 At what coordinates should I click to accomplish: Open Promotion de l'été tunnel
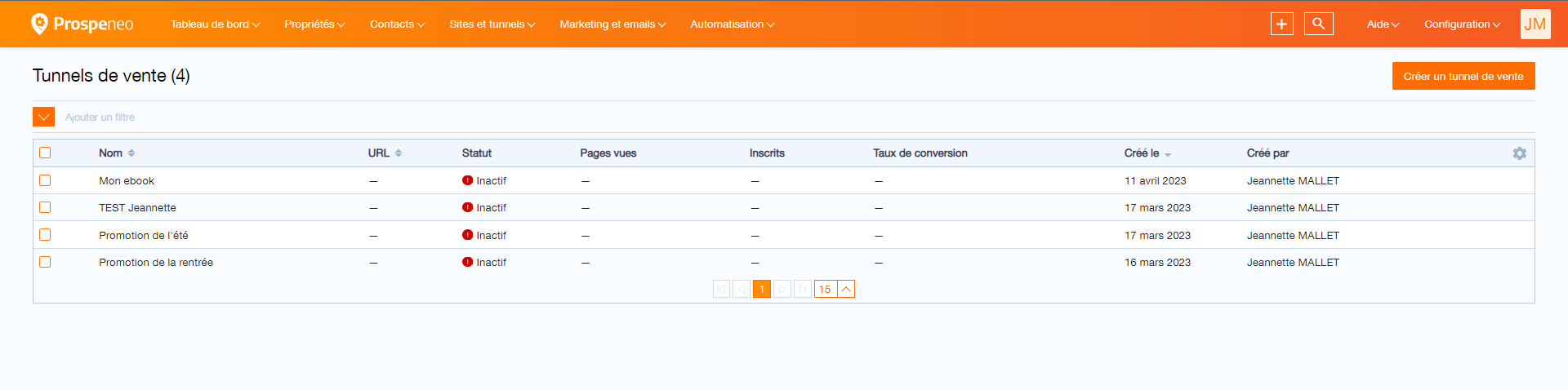tap(144, 236)
